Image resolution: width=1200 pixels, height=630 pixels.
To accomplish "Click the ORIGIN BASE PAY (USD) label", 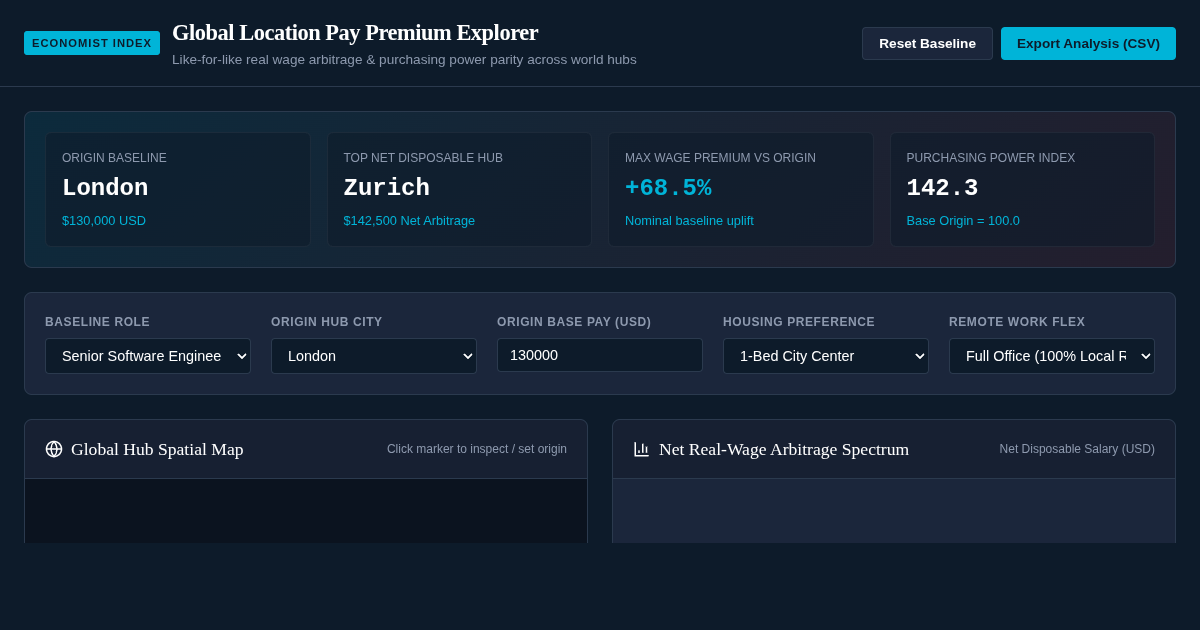I will pos(574,322).
